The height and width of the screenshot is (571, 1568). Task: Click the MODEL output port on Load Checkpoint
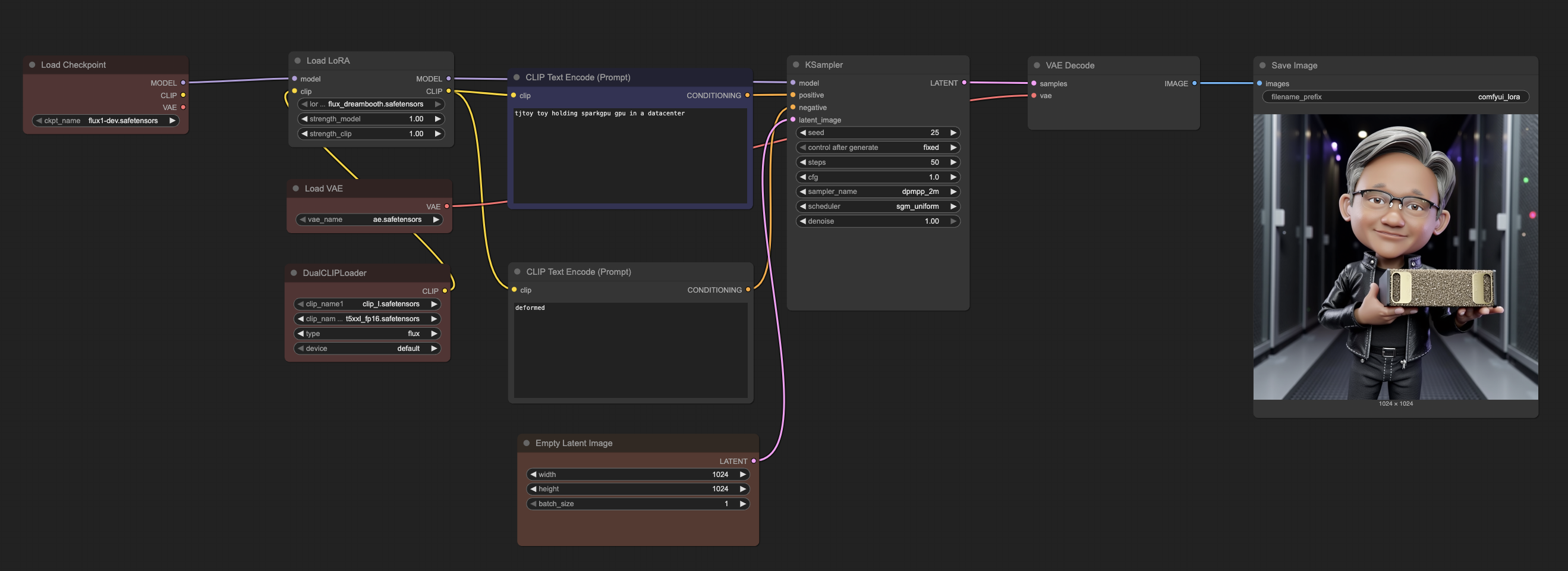point(183,83)
